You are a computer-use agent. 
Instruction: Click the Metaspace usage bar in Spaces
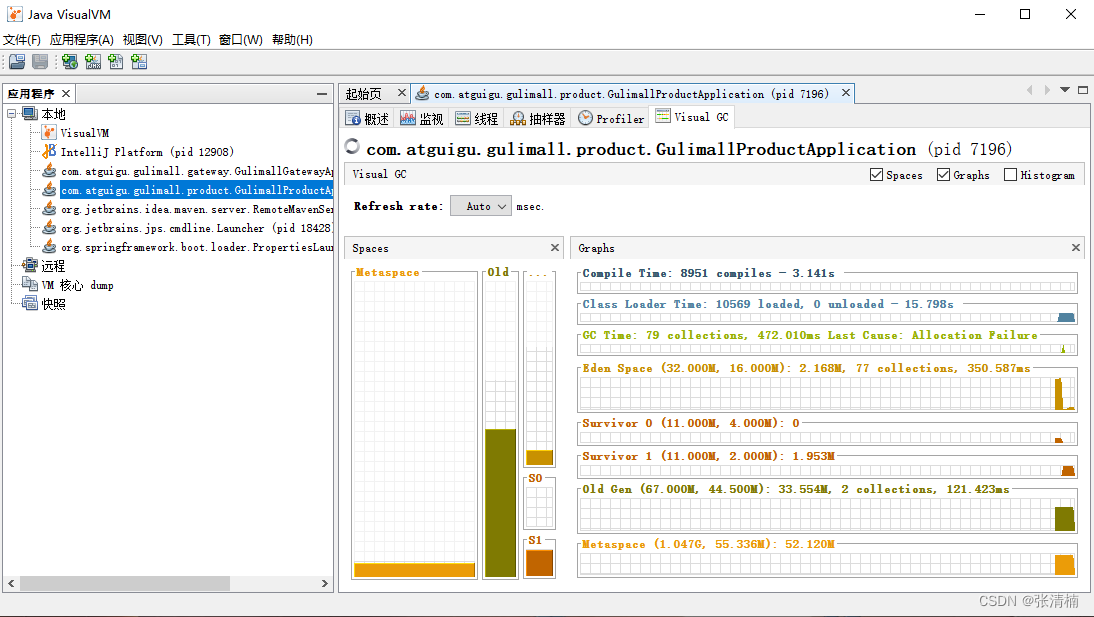[414, 570]
